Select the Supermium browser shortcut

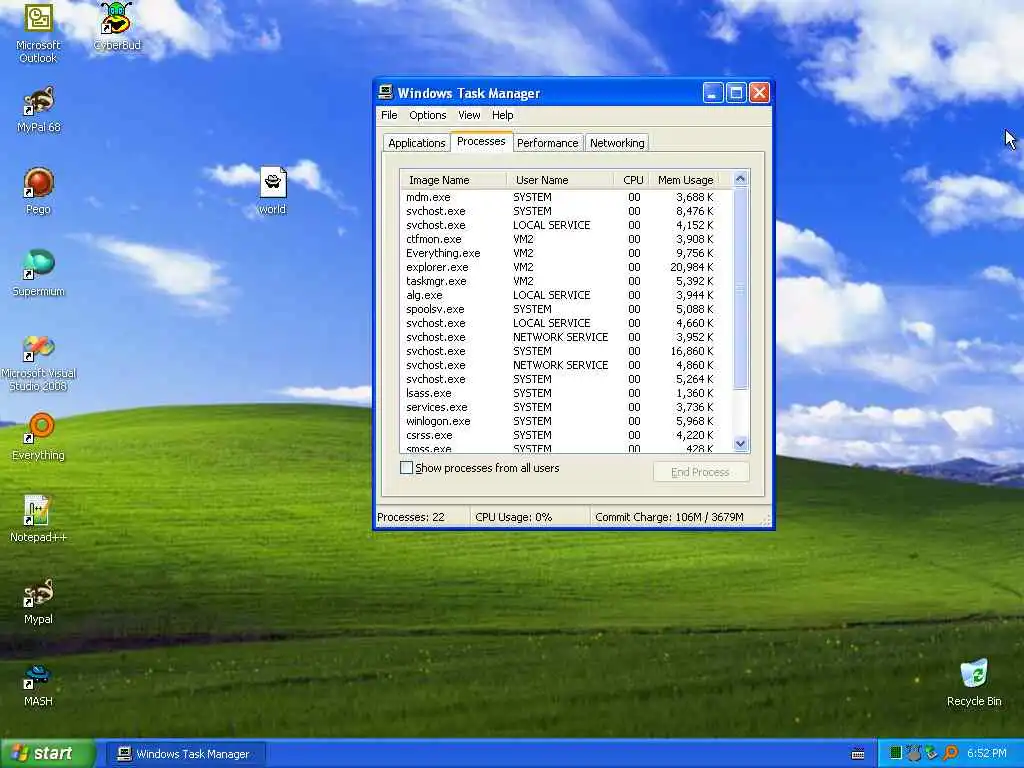pos(39,273)
